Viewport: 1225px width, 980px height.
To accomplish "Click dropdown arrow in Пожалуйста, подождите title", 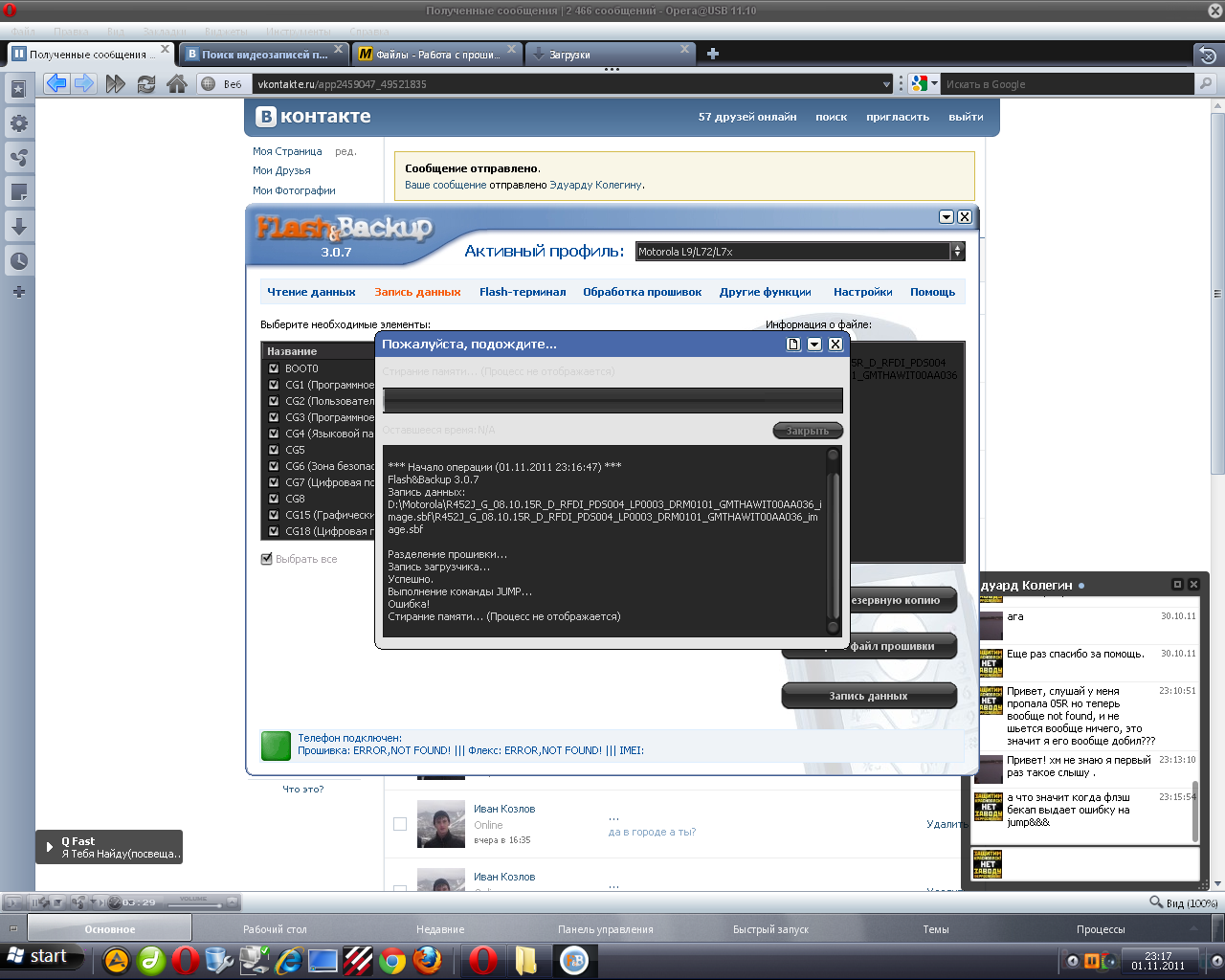I will (814, 345).
